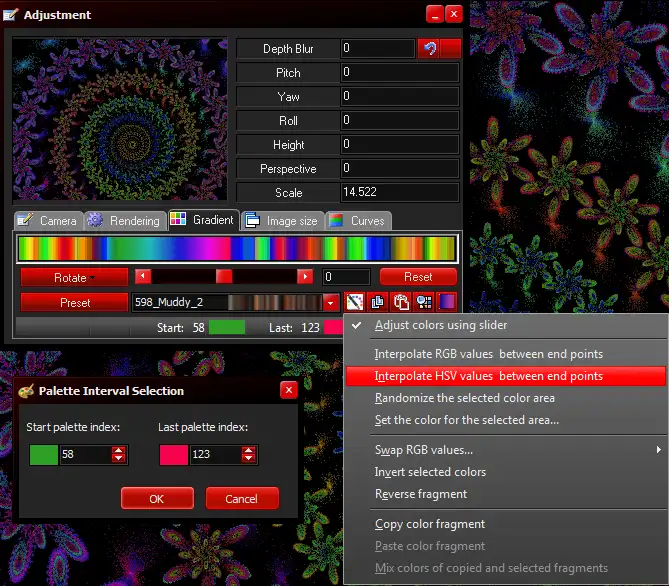Switch to the Rendering tab
This screenshot has width=669, height=586.
click(x=125, y=221)
